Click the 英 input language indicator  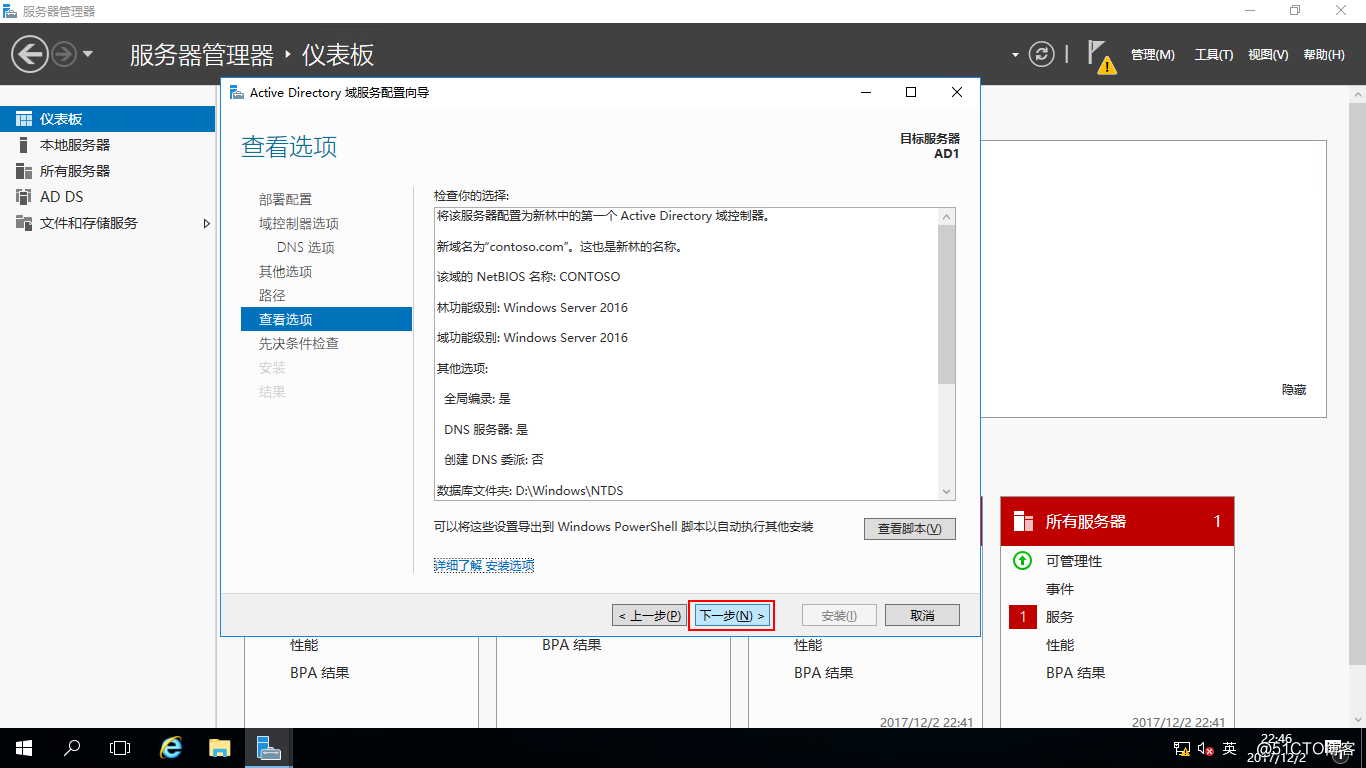click(x=1230, y=748)
